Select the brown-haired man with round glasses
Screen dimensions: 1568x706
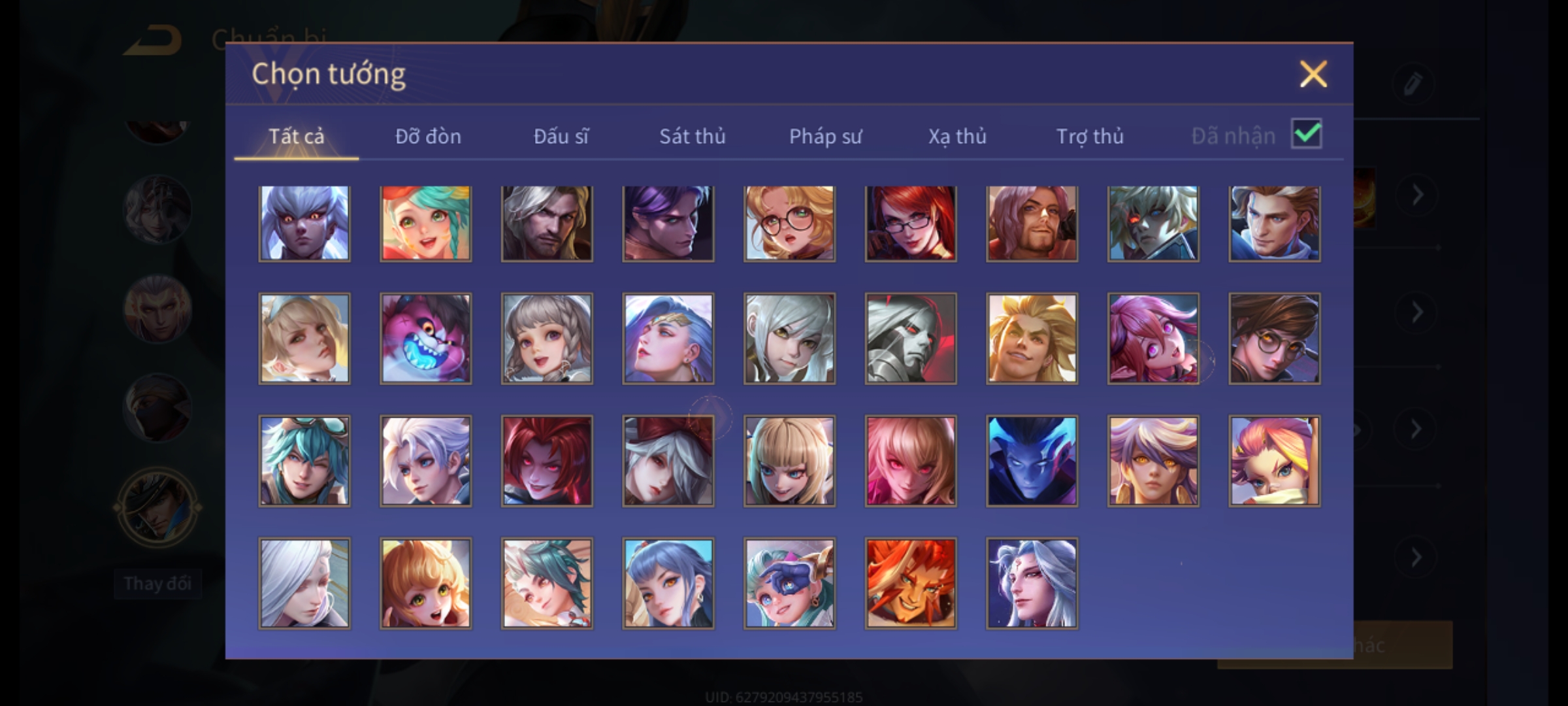1274,339
